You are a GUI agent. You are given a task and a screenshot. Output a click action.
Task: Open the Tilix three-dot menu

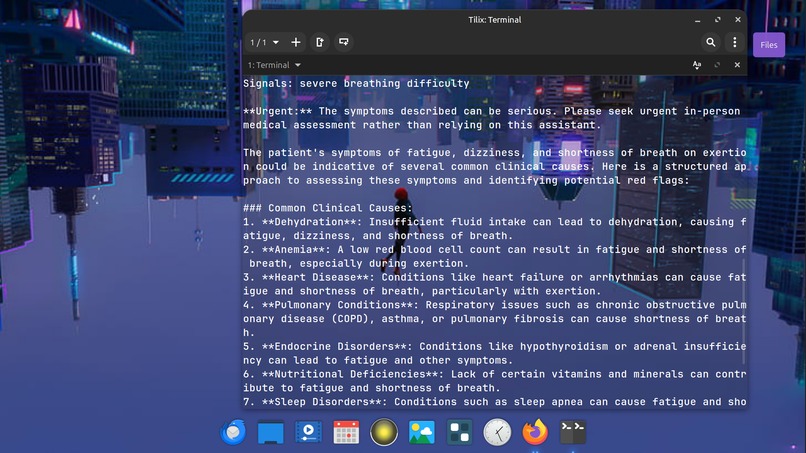pos(735,42)
